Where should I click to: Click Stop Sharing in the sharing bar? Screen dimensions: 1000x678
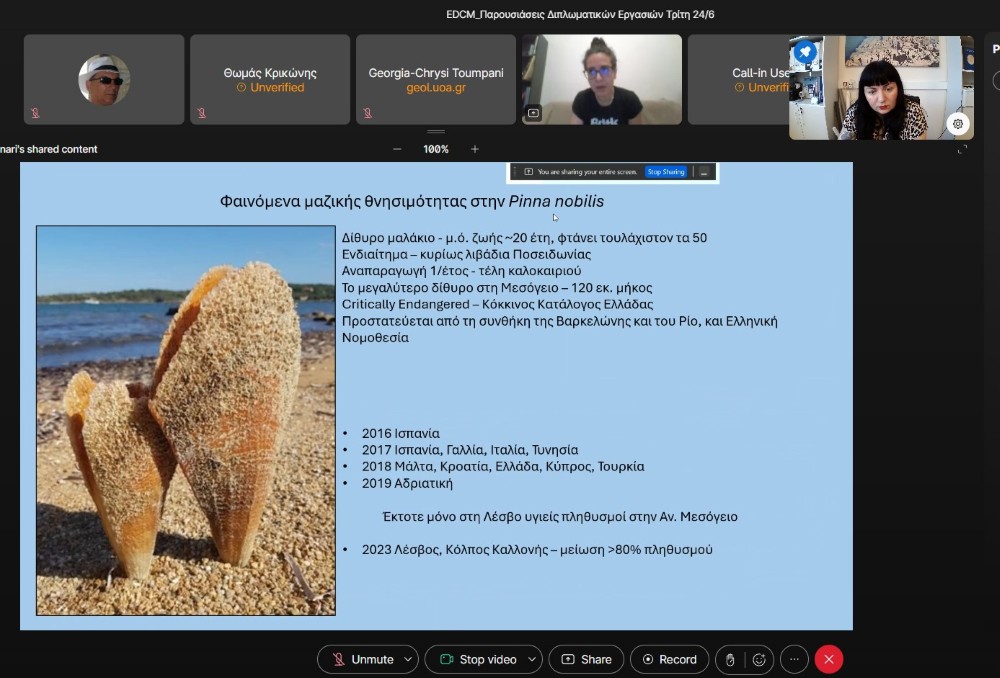pos(666,172)
